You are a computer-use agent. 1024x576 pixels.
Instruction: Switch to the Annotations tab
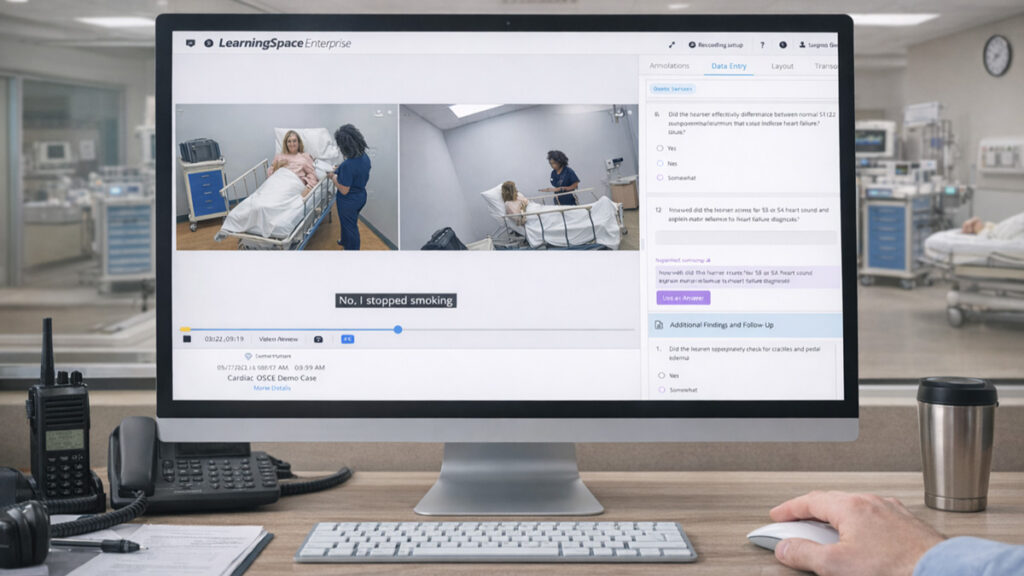point(669,66)
